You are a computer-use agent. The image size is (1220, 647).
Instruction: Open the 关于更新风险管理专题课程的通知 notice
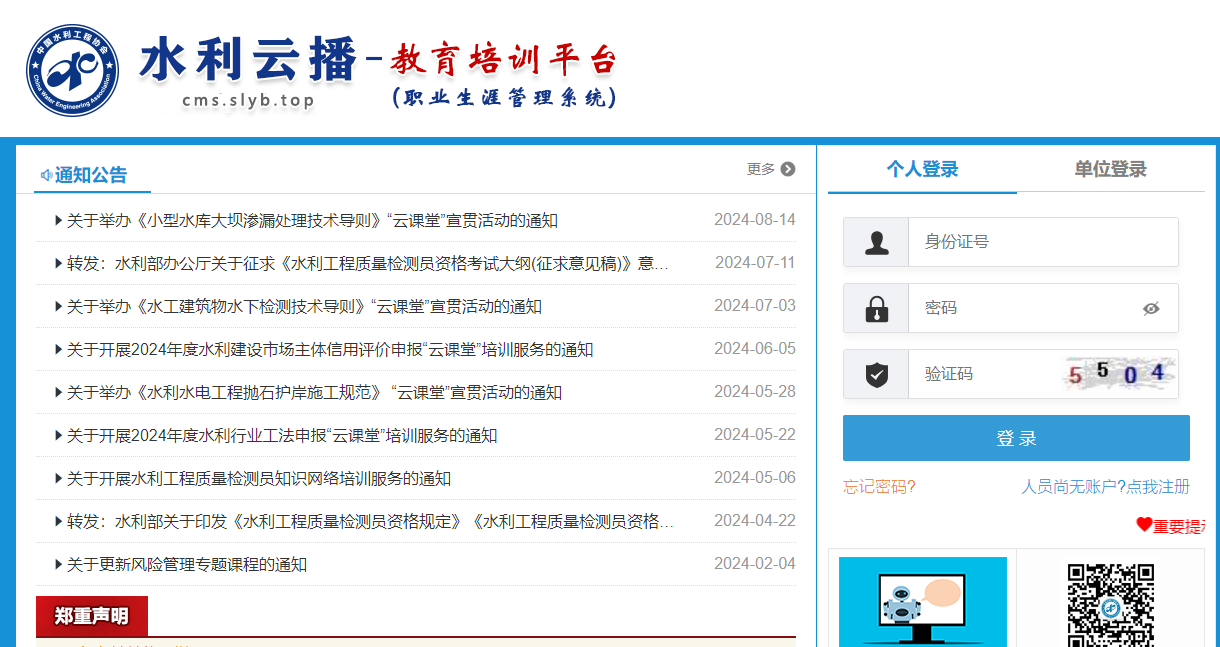pyautogui.click(x=186, y=565)
